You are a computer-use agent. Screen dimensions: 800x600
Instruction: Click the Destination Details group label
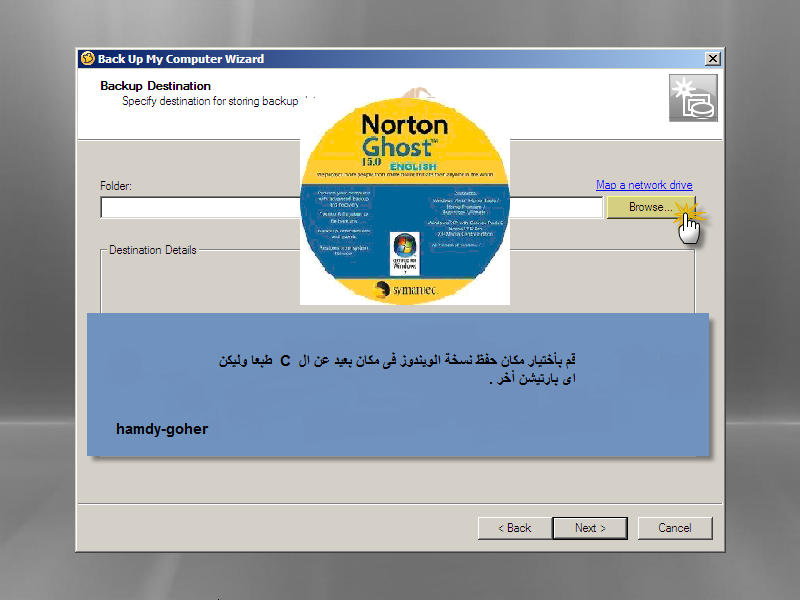pyautogui.click(x=153, y=250)
